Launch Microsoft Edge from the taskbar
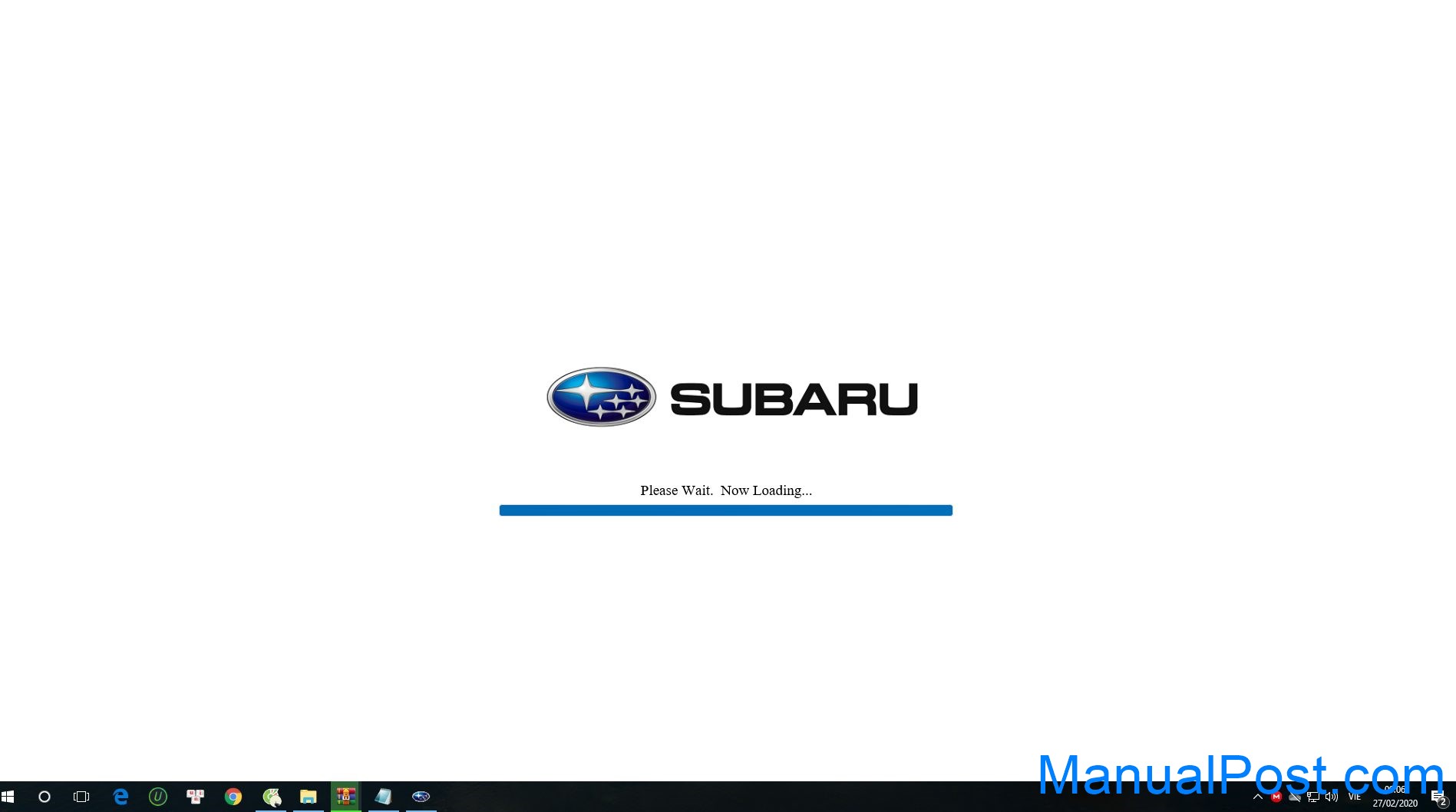 pos(121,797)
